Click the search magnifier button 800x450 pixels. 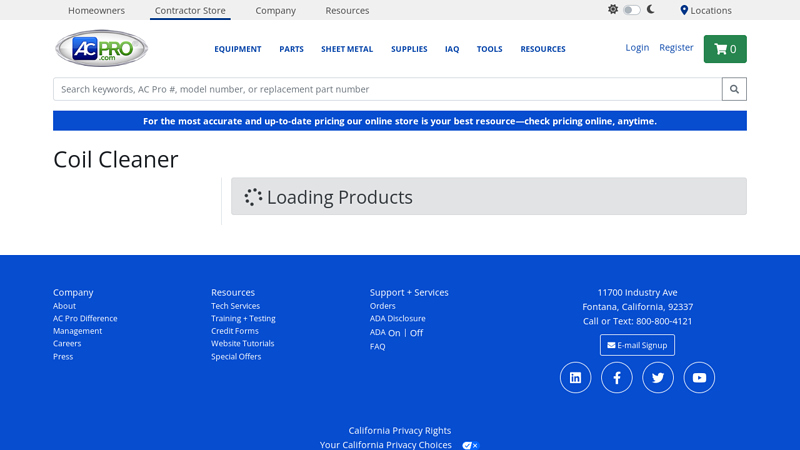tap(734, 89)
